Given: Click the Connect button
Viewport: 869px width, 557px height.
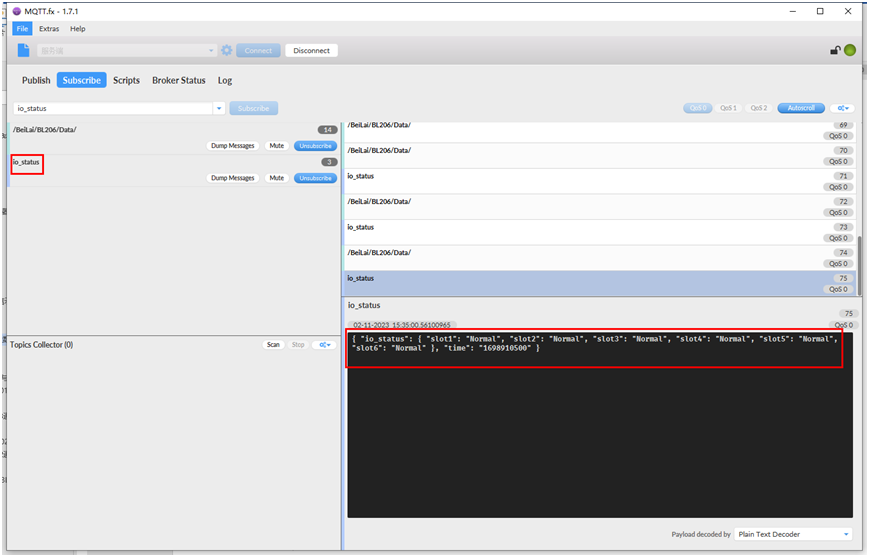Looking at the screenshot, I should (x=258, y=50).
